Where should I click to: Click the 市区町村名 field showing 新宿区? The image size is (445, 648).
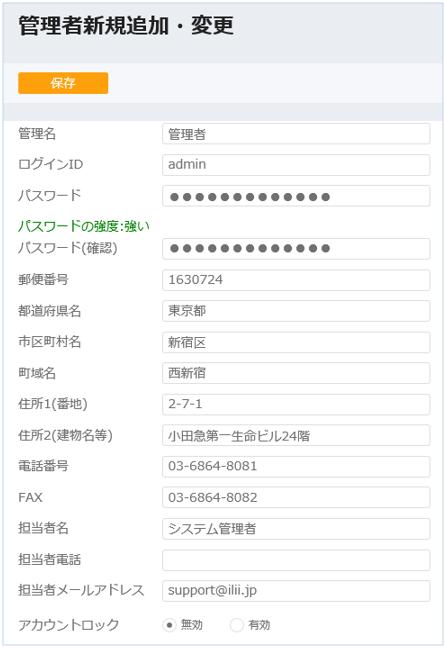296,342
